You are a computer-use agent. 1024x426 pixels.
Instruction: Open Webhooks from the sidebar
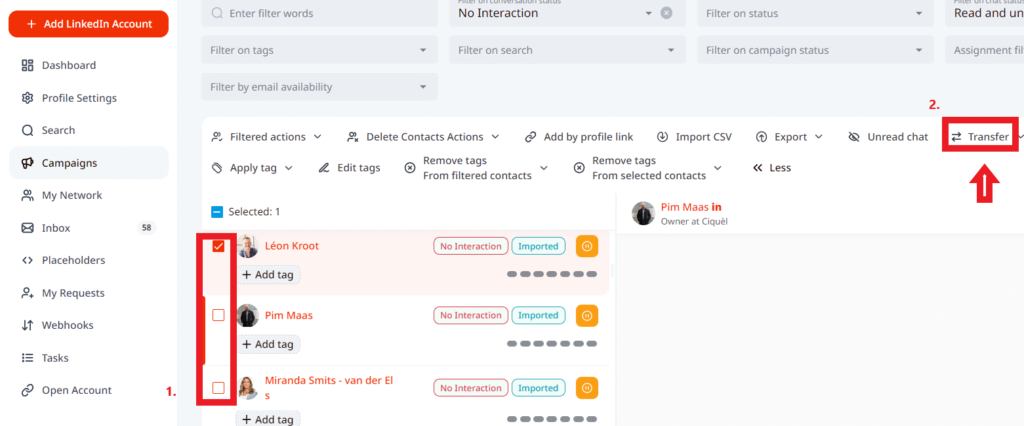point(67,325)
